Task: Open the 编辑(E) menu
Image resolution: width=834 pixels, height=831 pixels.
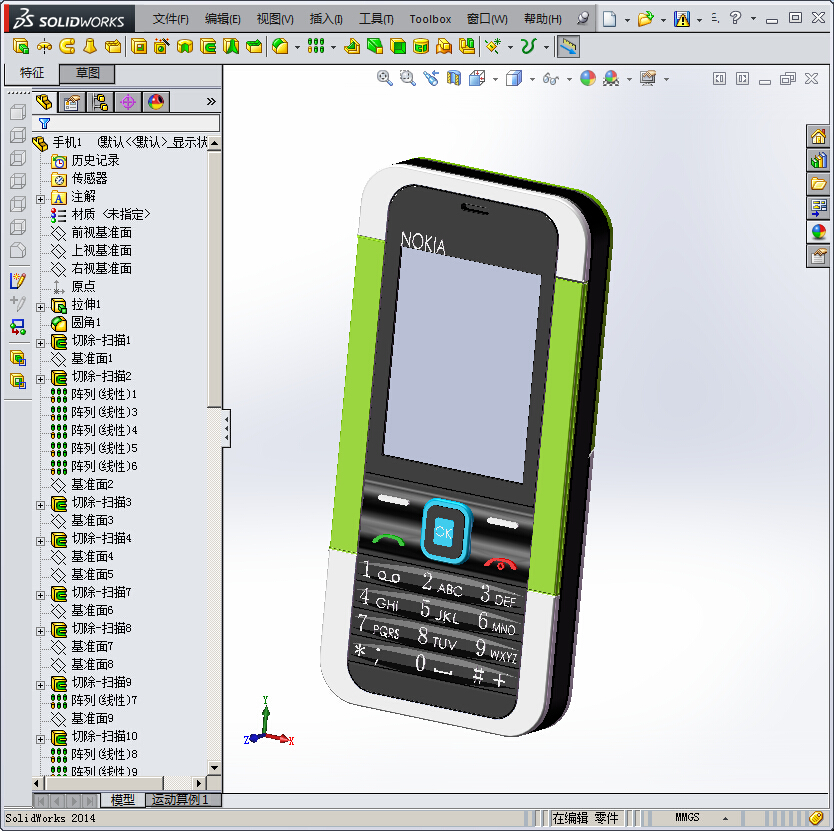Action: [222, 19]
